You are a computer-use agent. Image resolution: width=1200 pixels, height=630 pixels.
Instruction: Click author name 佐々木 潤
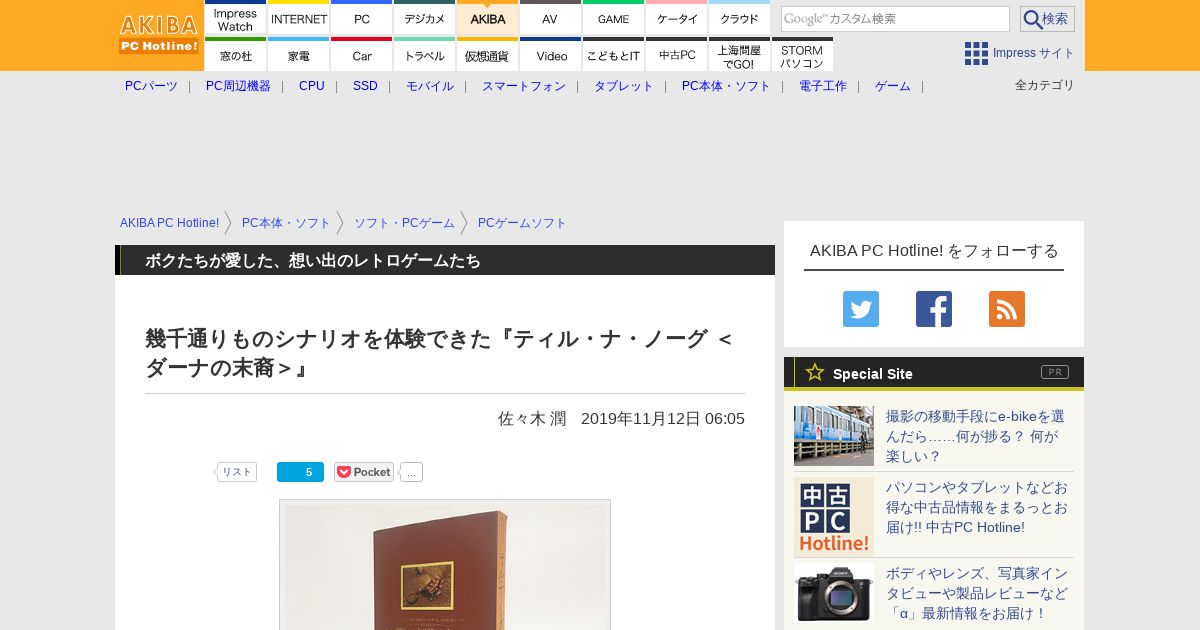[x=532, y=419]
